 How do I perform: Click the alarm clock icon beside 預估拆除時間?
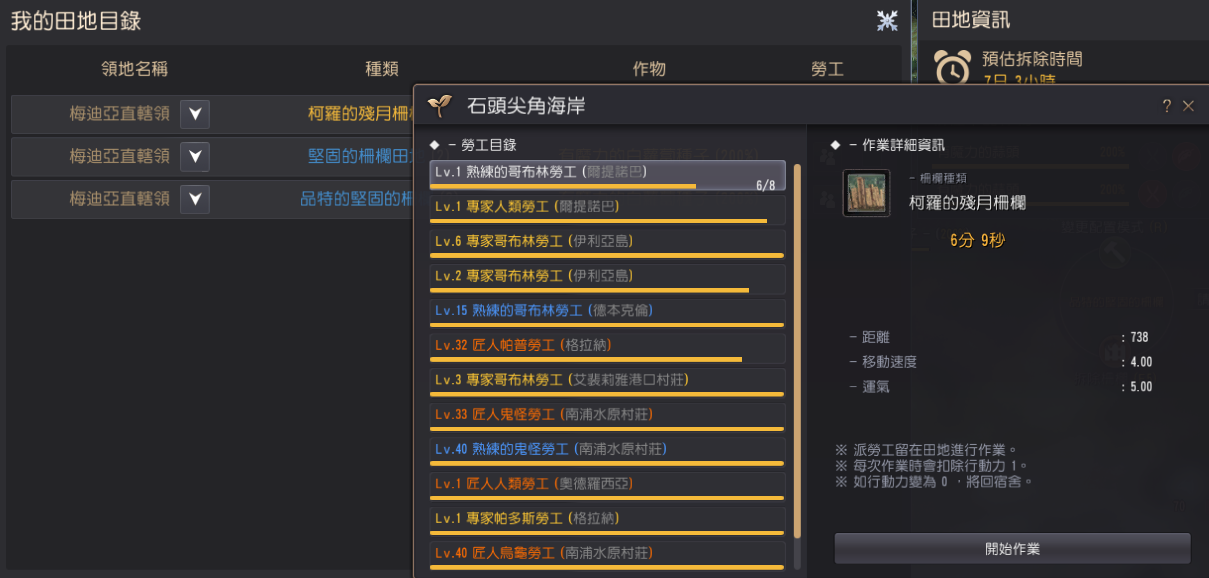coord(952,66)
